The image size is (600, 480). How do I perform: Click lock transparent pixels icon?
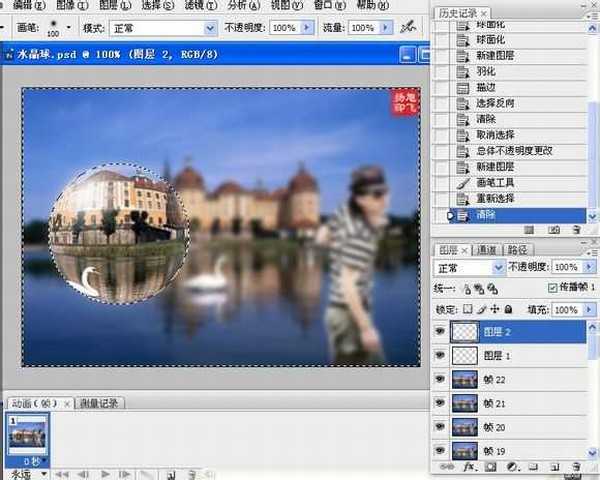[x=467, y=310]
